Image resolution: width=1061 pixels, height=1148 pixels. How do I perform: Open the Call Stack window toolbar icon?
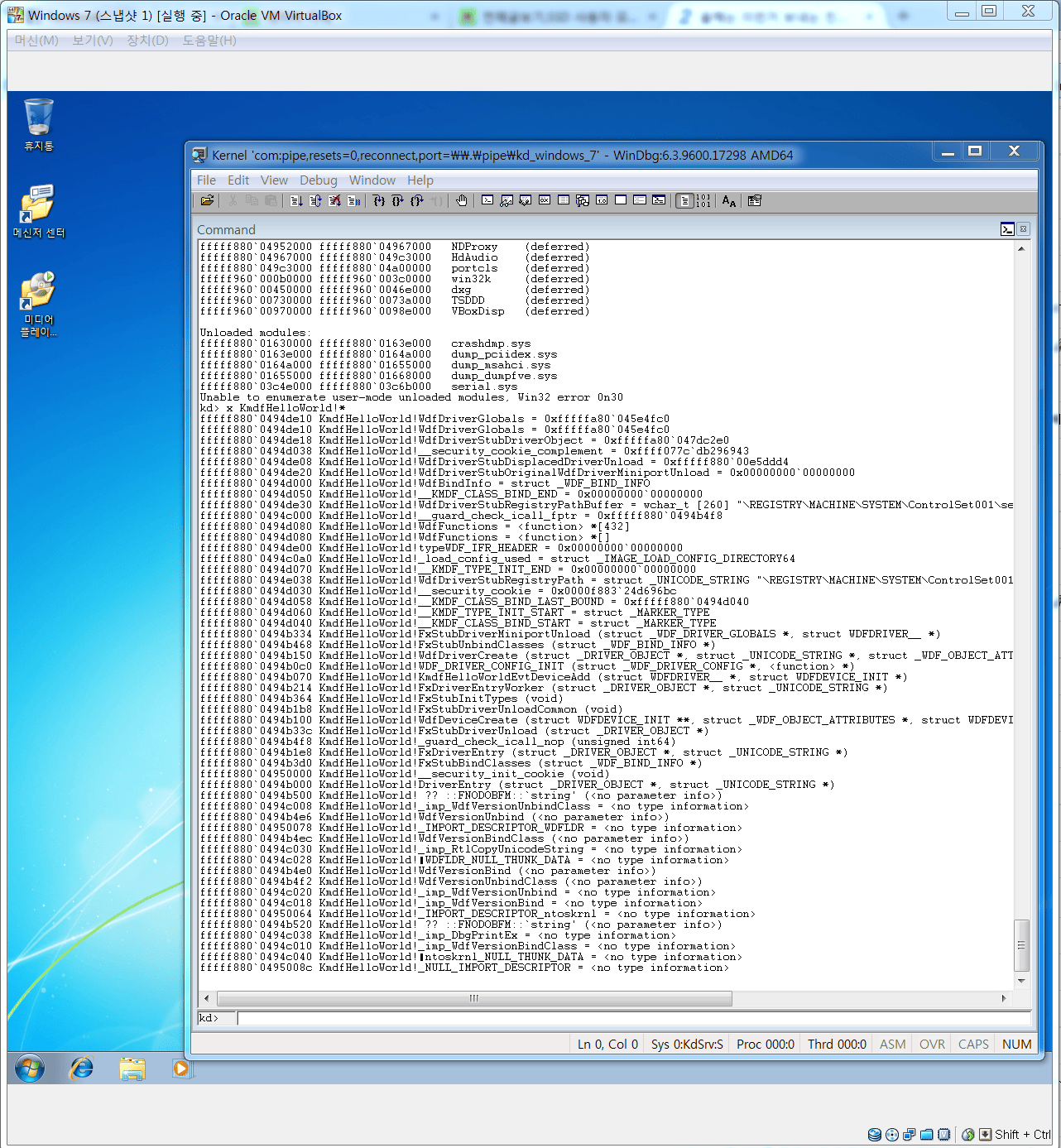pos(583,200)
